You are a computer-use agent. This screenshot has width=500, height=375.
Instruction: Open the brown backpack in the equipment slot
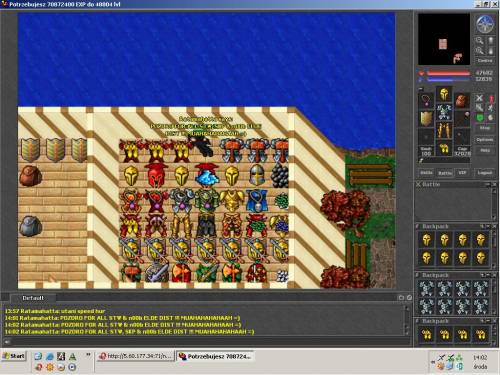coord(461,100)
